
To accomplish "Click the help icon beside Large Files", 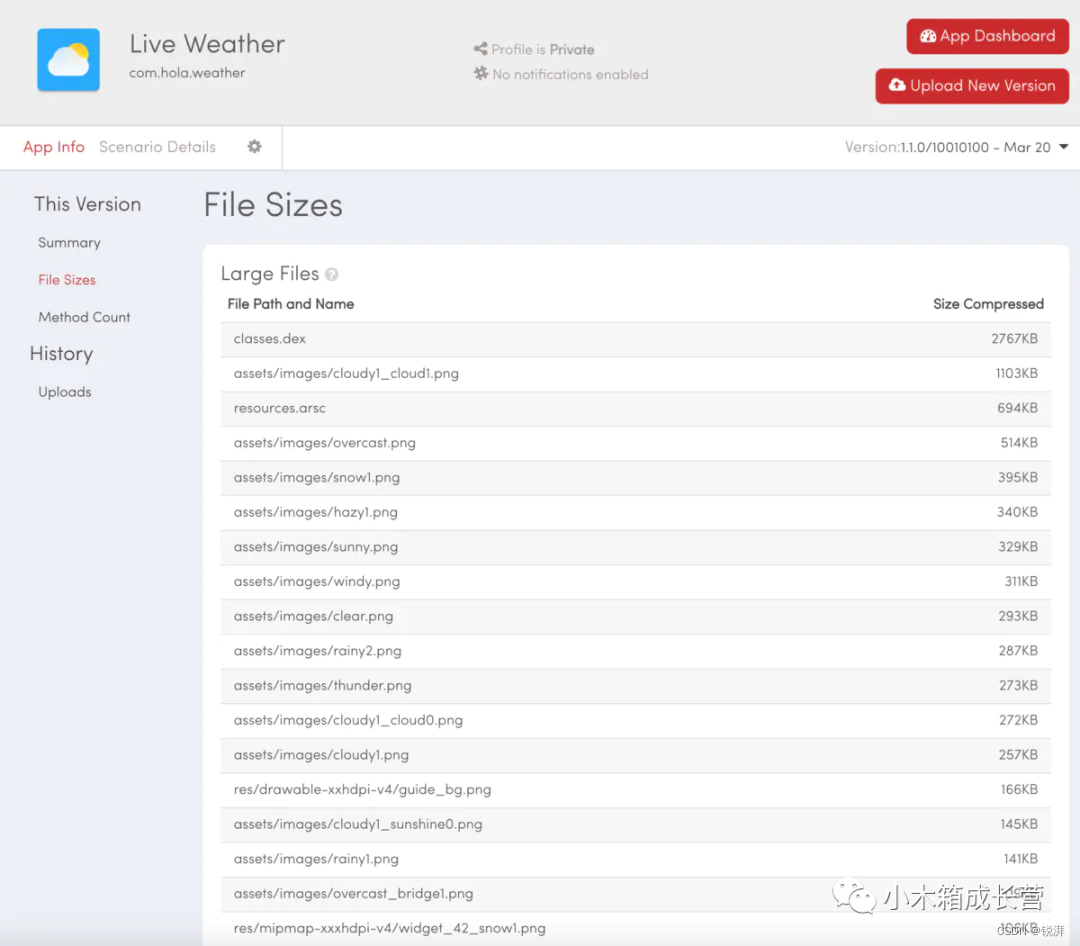I will coord(331,274).
